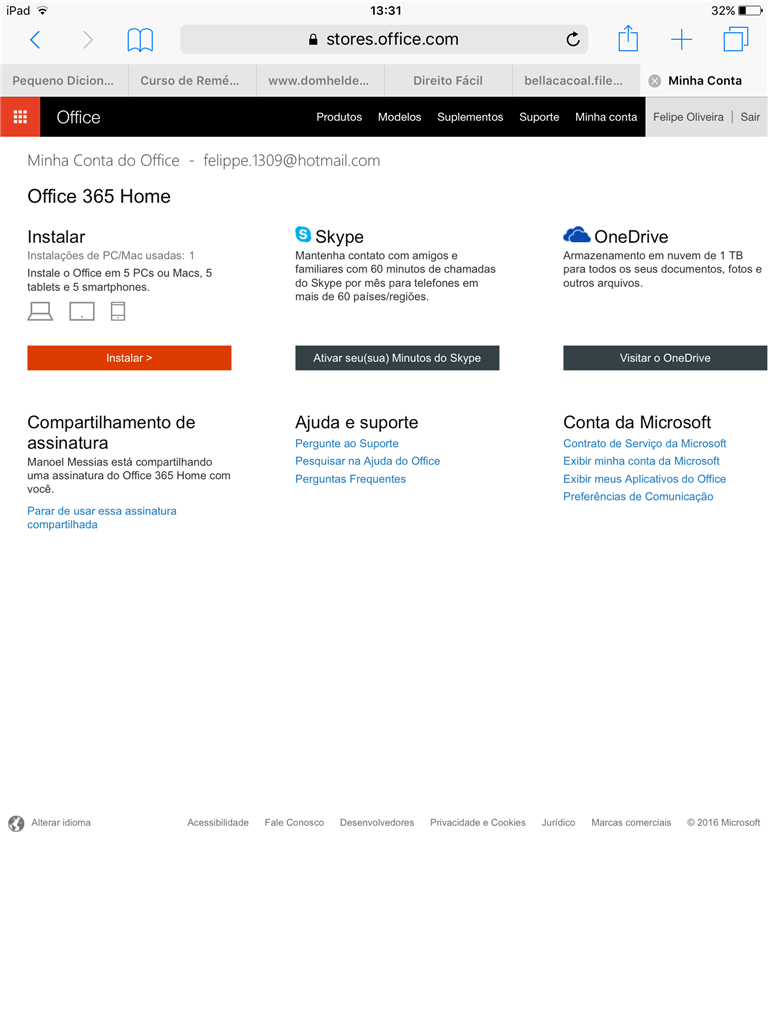Reload the page with the refresh icon
This screenshot has width=768, height=1024.
pyautogui.click(x=573, y=39)
